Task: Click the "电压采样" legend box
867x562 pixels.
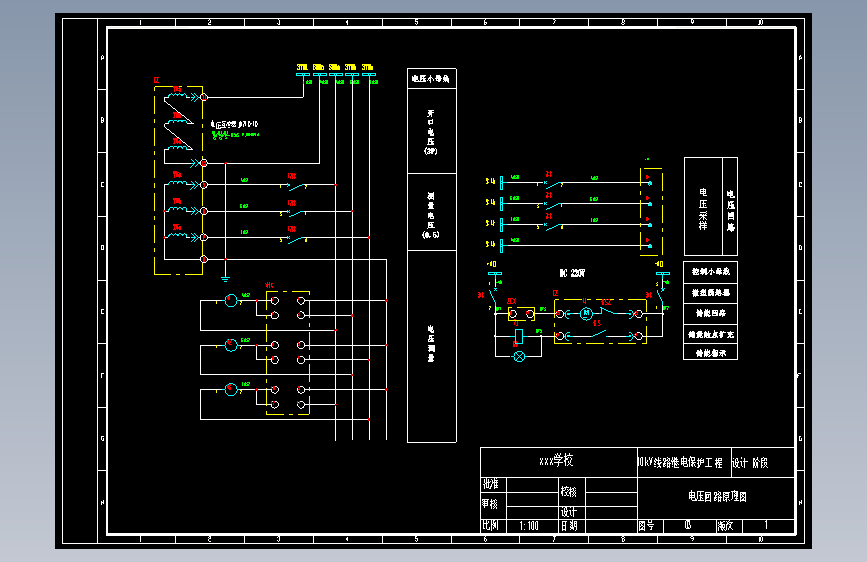Action: [x=703, y=206]
